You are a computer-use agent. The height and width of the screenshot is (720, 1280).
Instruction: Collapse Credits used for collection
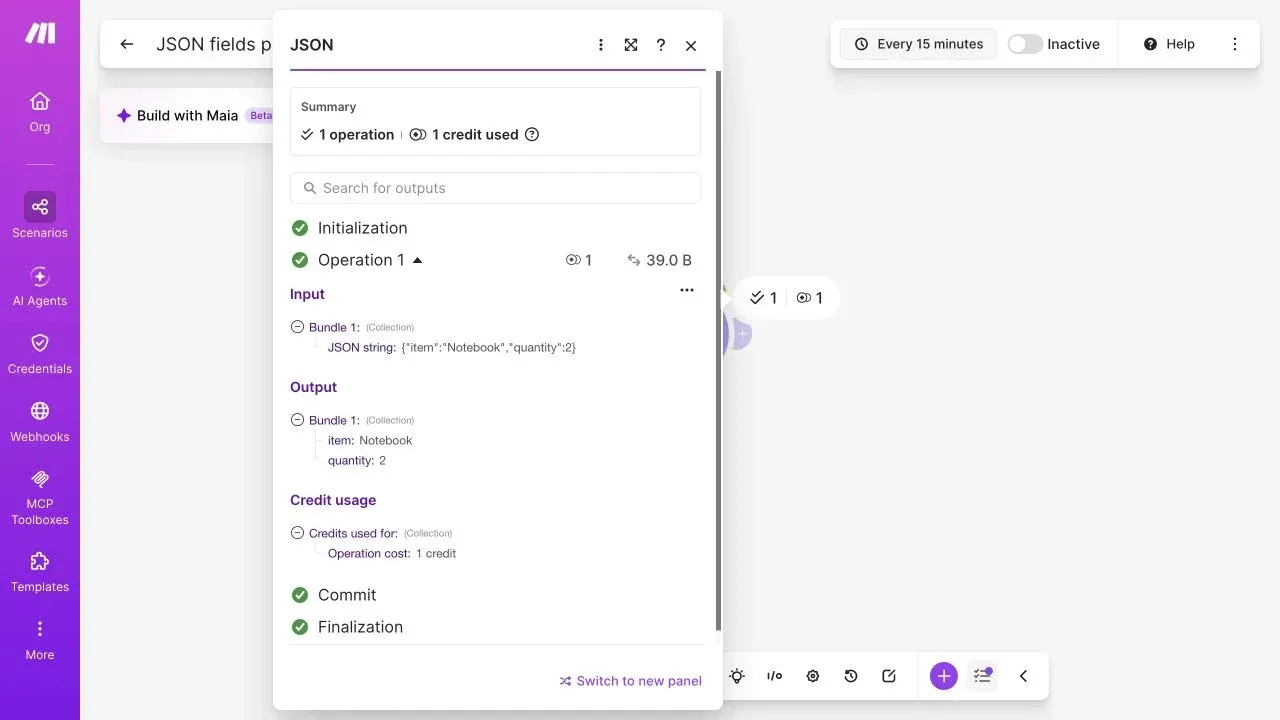tap(297, 533)
